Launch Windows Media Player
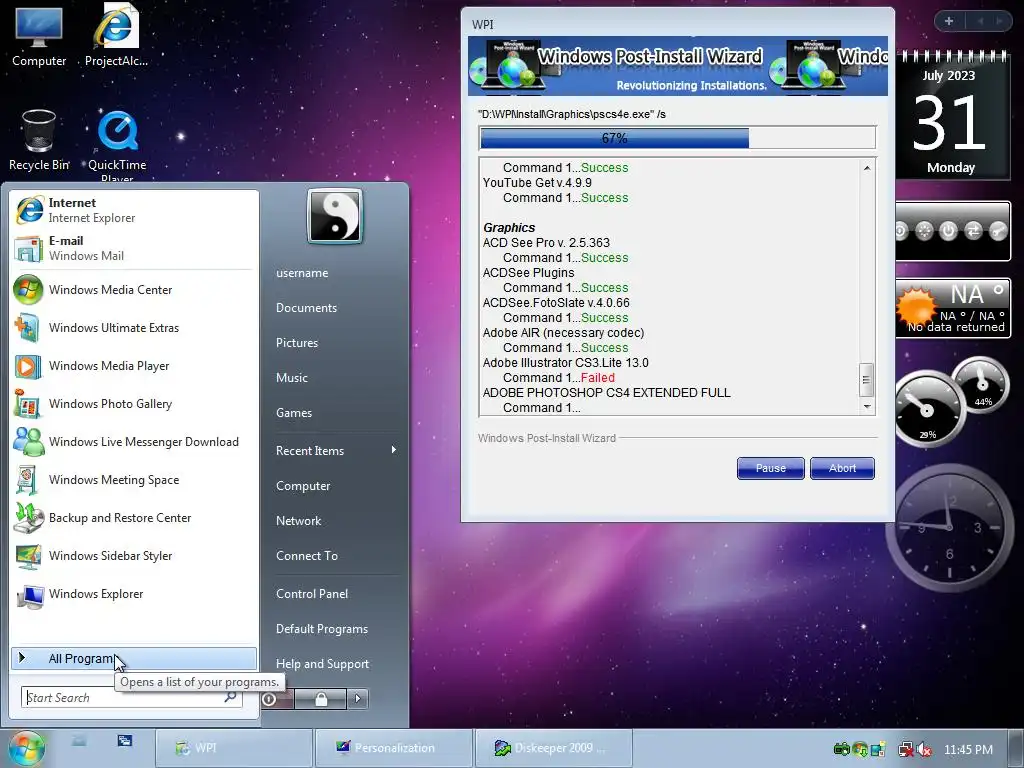 134,366
